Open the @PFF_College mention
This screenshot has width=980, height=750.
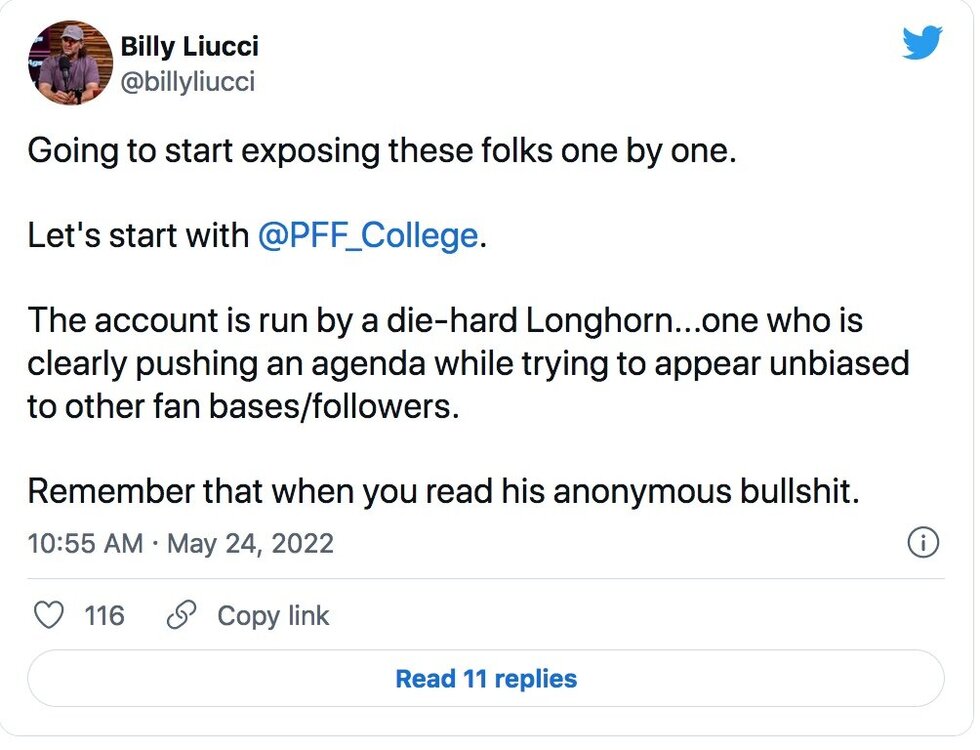366,236
